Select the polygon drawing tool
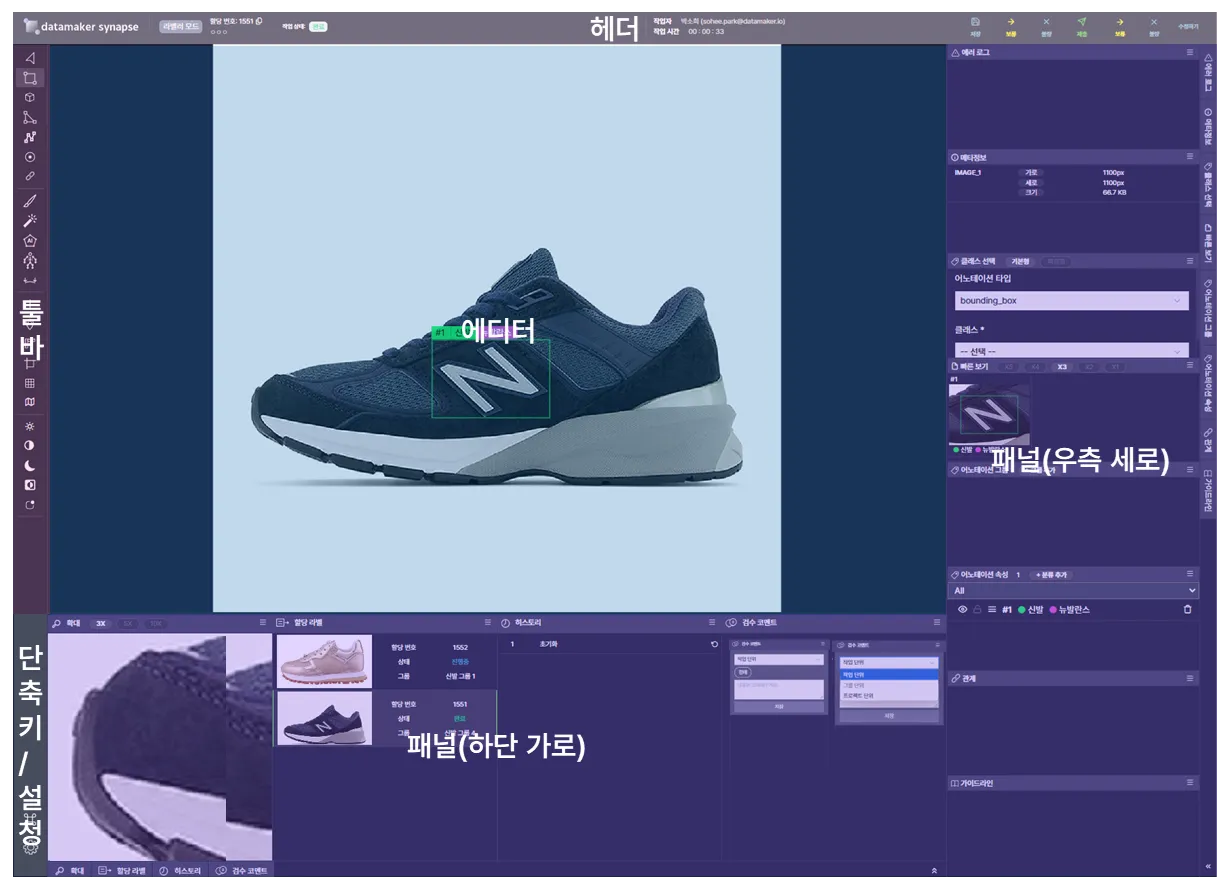Screen dimensions: 1217x877 pos(30,117)
